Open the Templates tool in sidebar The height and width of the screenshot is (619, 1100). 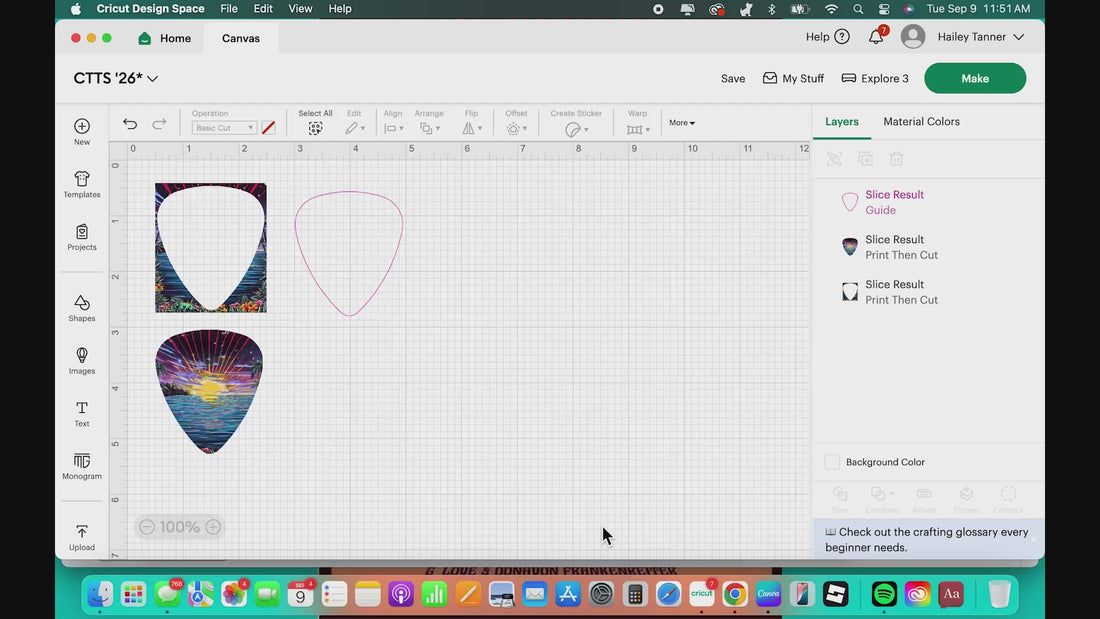82,183
